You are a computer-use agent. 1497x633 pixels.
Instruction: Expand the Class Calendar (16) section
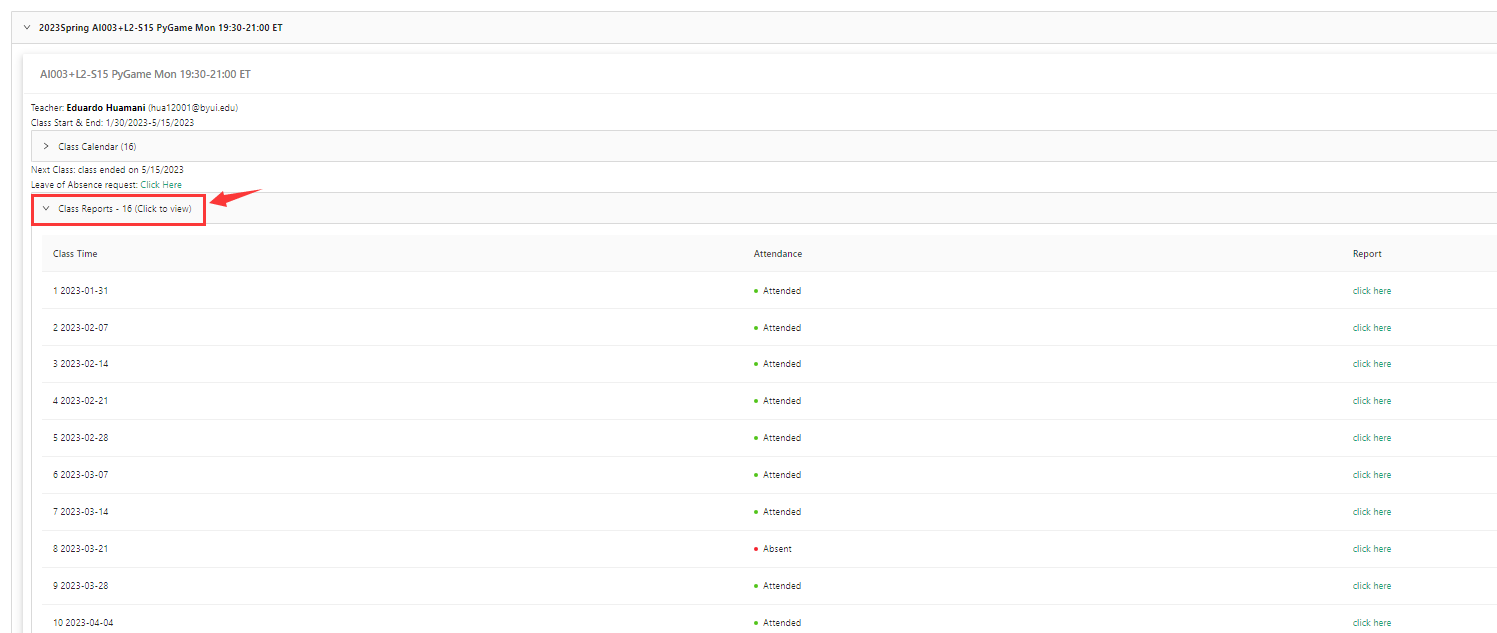[46, 146]
